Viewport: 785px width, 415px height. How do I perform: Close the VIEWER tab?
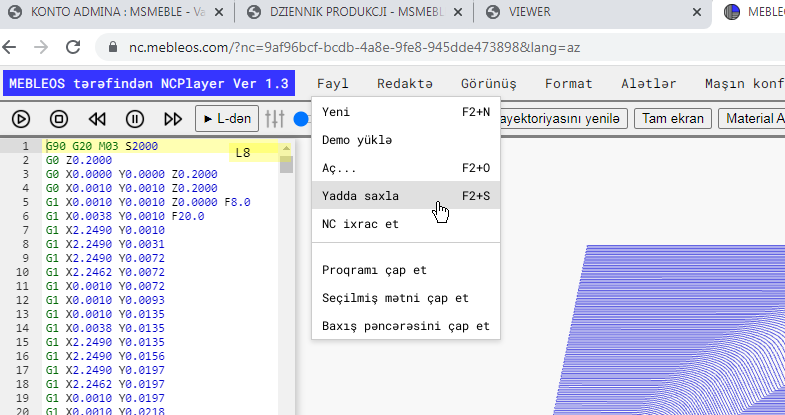(696, 13)
